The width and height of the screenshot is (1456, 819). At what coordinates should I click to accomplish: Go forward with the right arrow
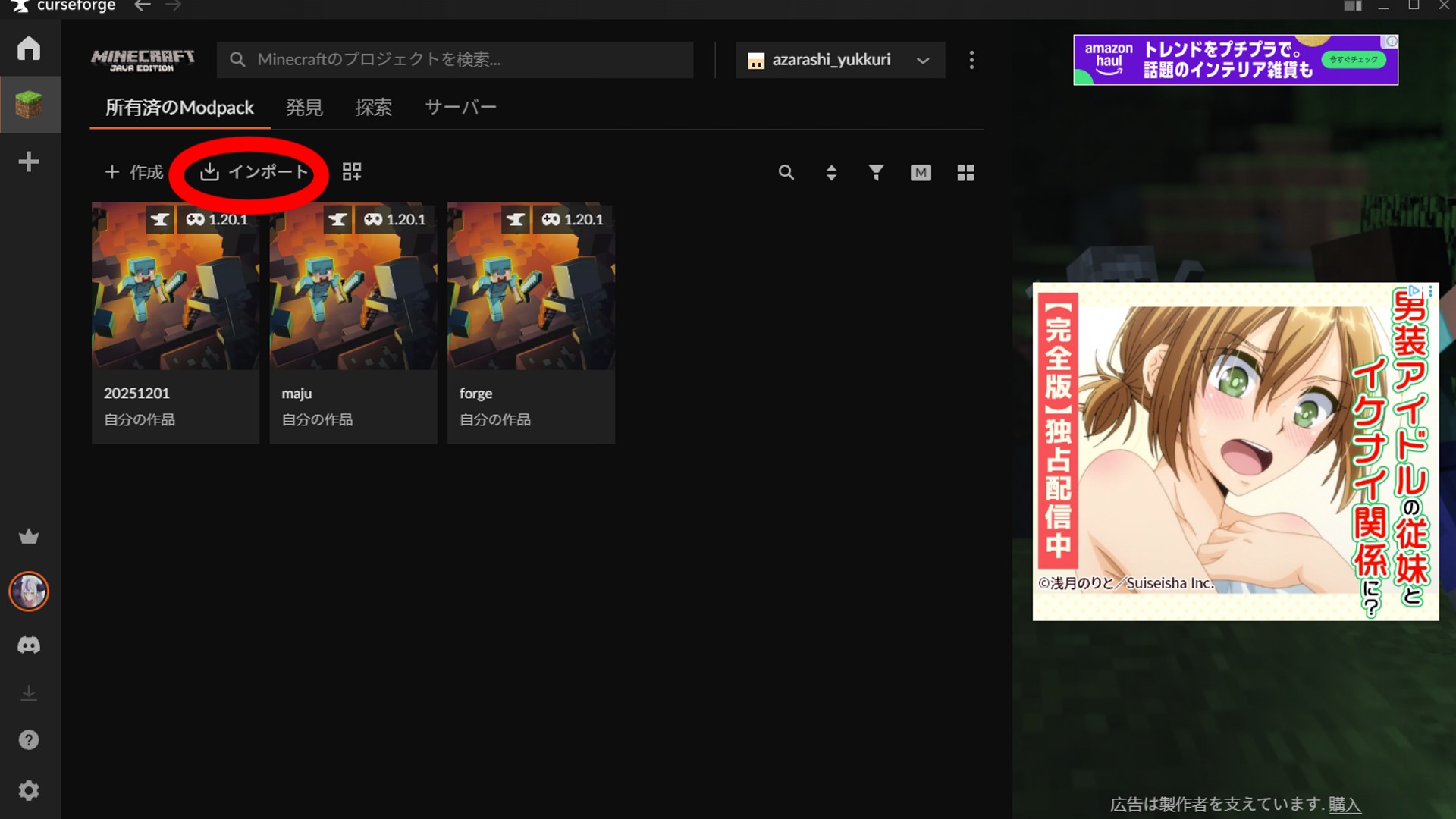point(173,6)
